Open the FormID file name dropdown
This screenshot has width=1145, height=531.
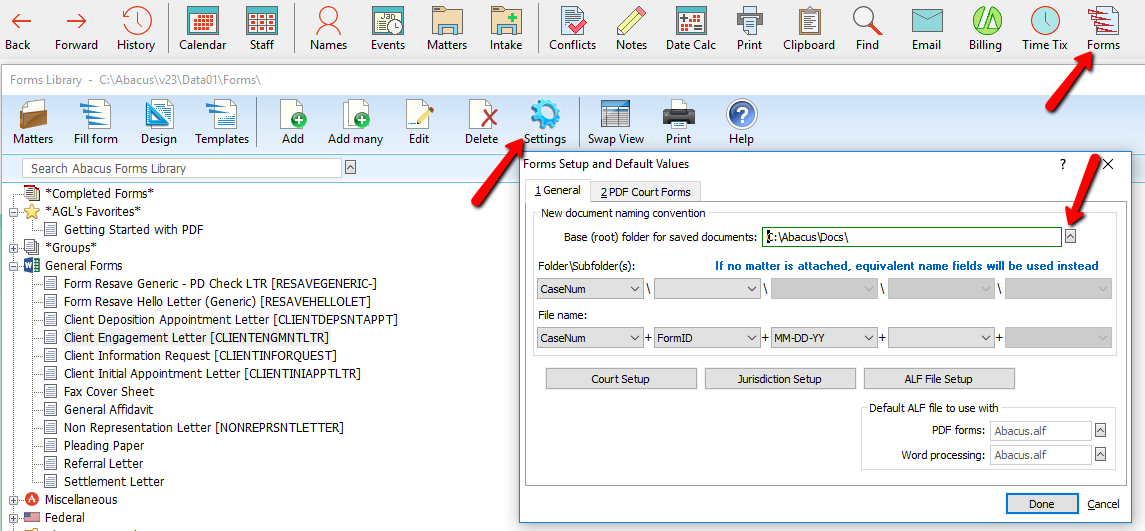(x=707, y=338)
